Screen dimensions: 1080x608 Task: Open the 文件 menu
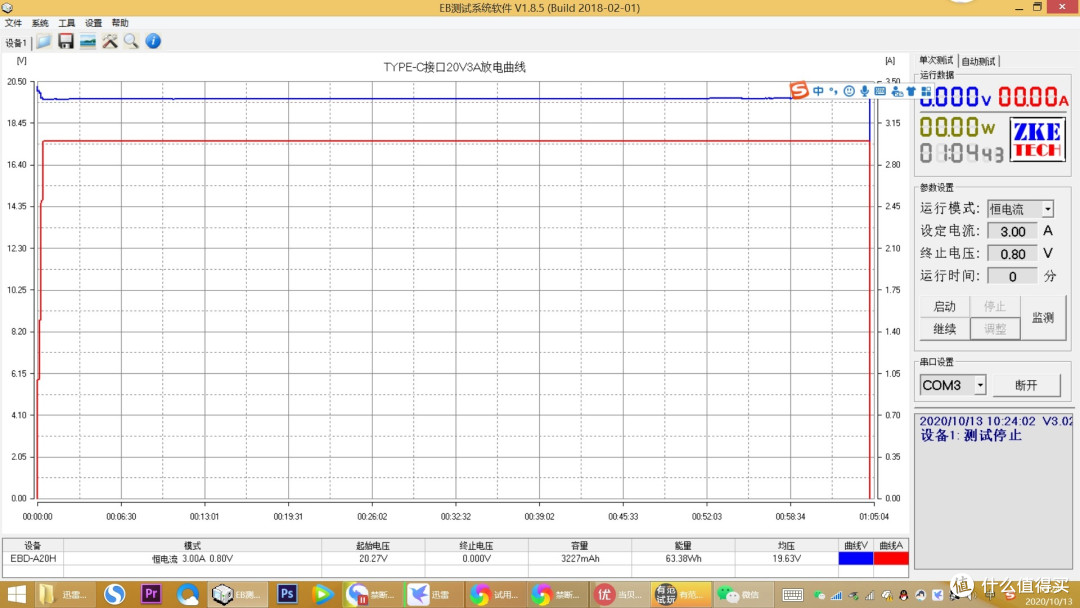(x=12, y=23)
